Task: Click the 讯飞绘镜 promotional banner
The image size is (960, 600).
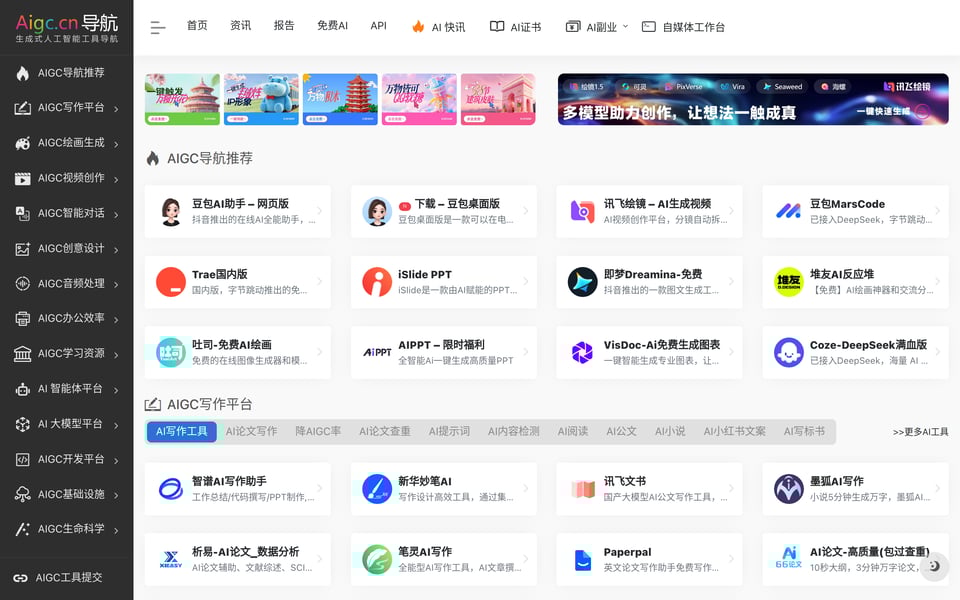Action: 752,99
